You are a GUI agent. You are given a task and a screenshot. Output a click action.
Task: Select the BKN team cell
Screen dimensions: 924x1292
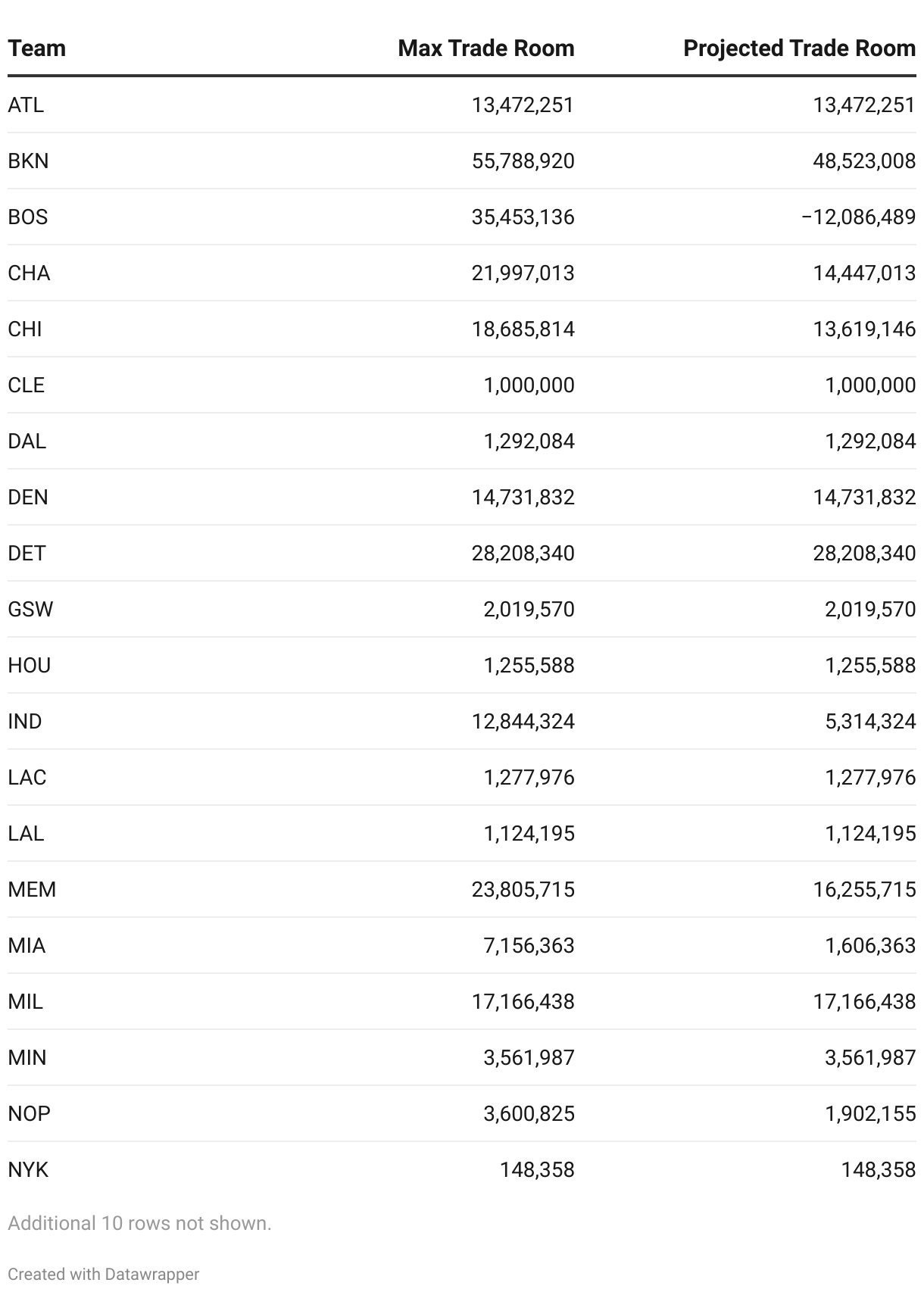point(28,161)
